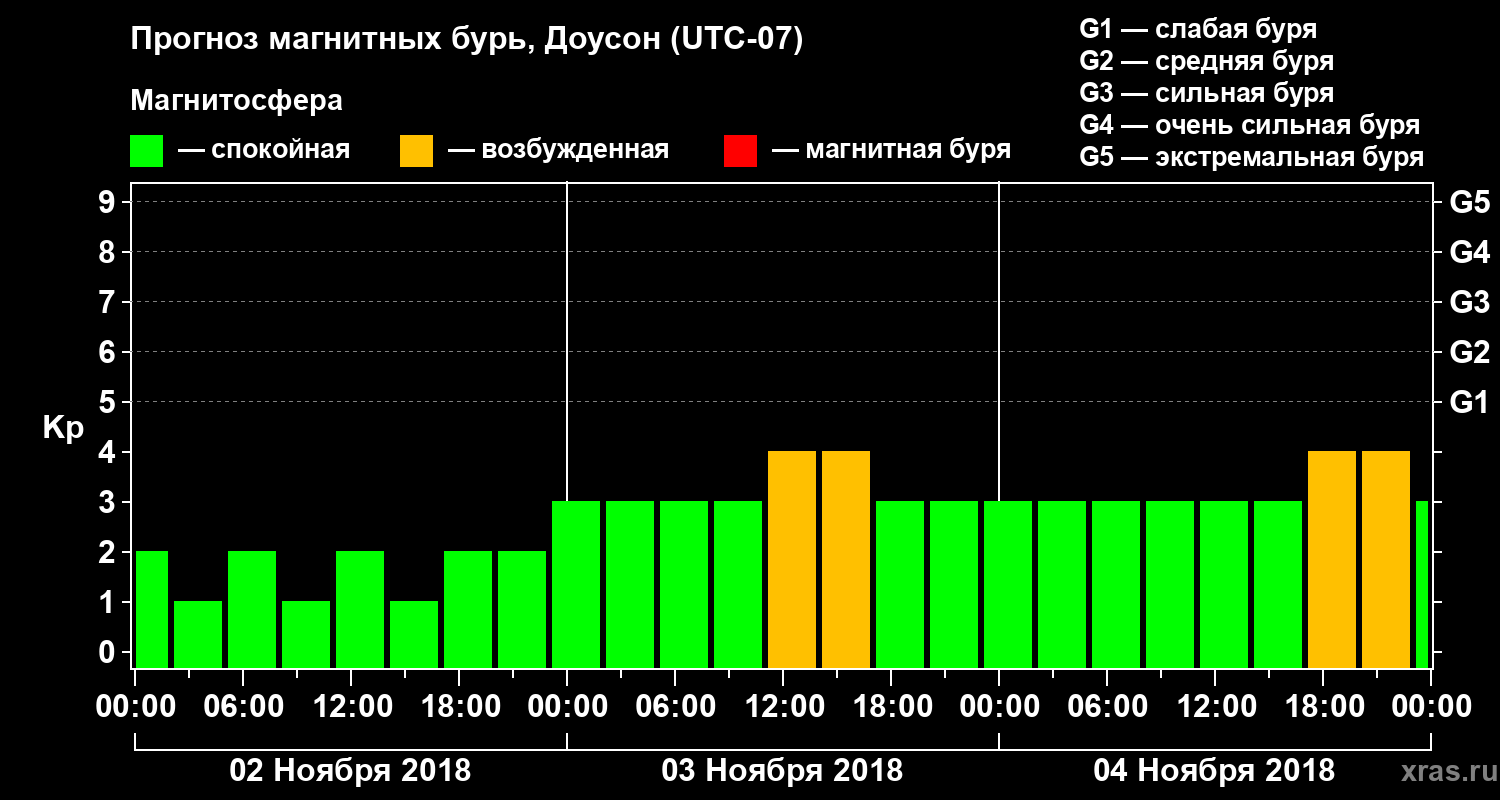Click the first Kp 3 bar of 03 Ноября
This screenshot has width=1500, height=800.
pos(576,584)
